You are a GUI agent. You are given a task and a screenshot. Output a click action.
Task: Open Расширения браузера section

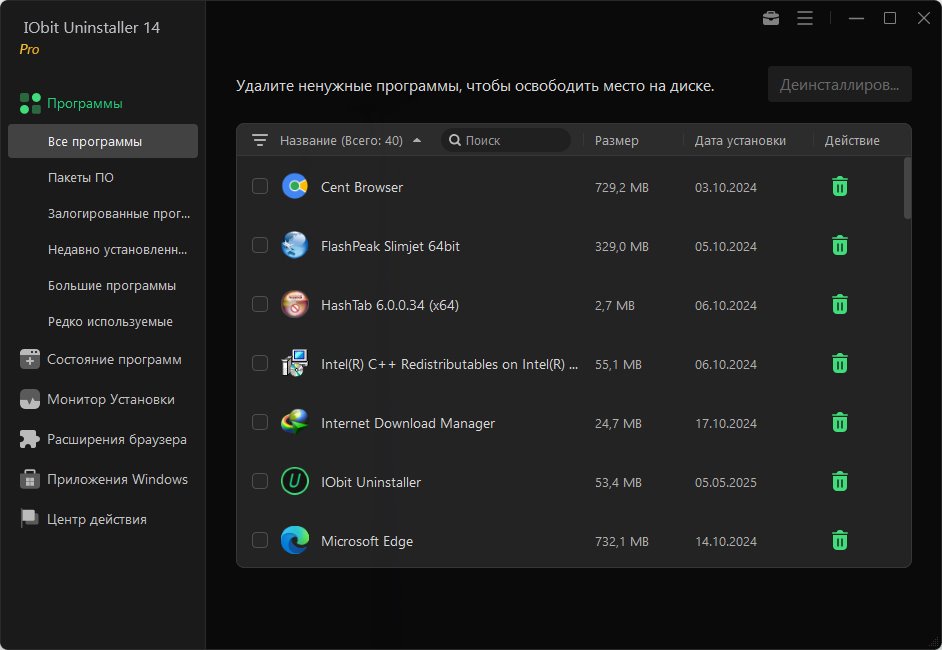[x=116, y=439]
